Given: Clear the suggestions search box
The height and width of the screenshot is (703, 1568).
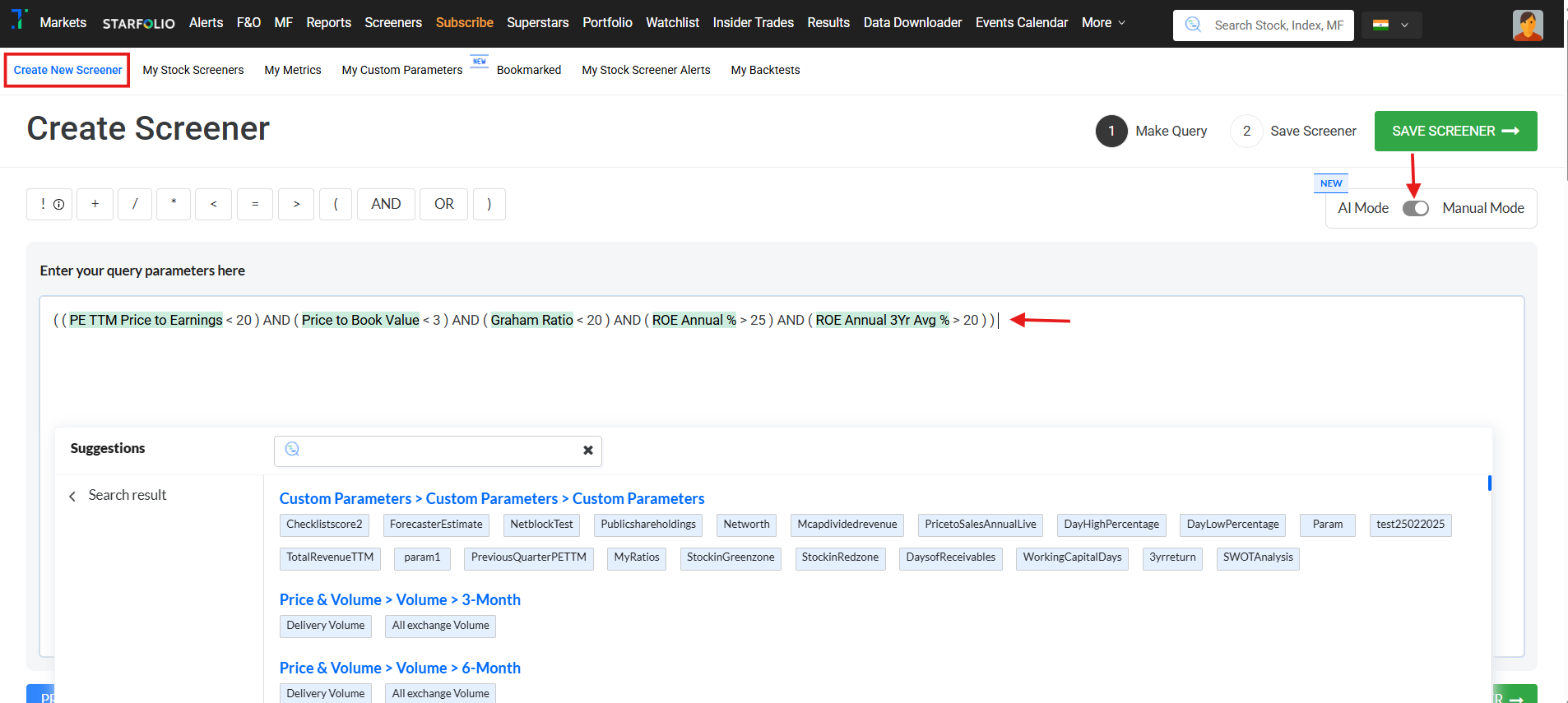Looking at the screenshot, I should click(x=588, y=450).
